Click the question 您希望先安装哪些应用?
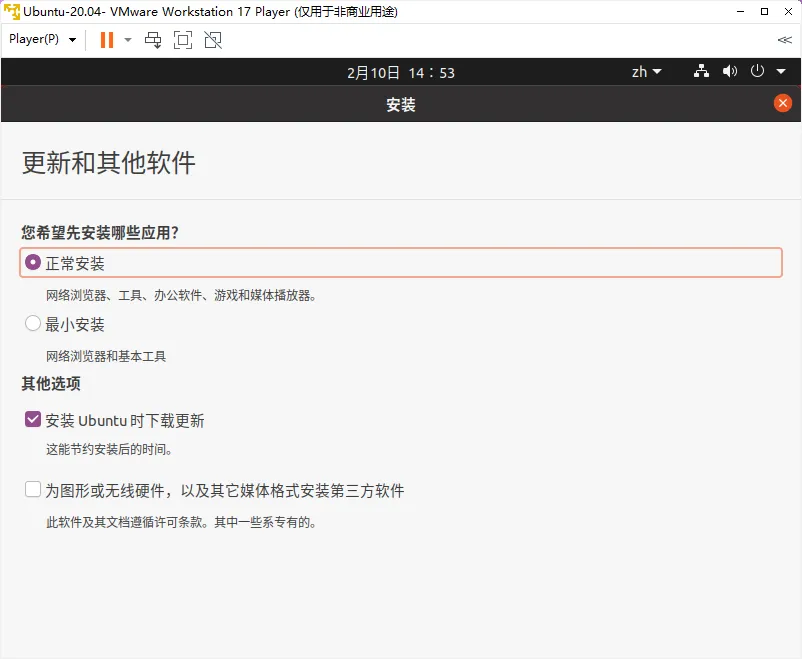The width and height of the screenshot is (802, 659). 100,233
